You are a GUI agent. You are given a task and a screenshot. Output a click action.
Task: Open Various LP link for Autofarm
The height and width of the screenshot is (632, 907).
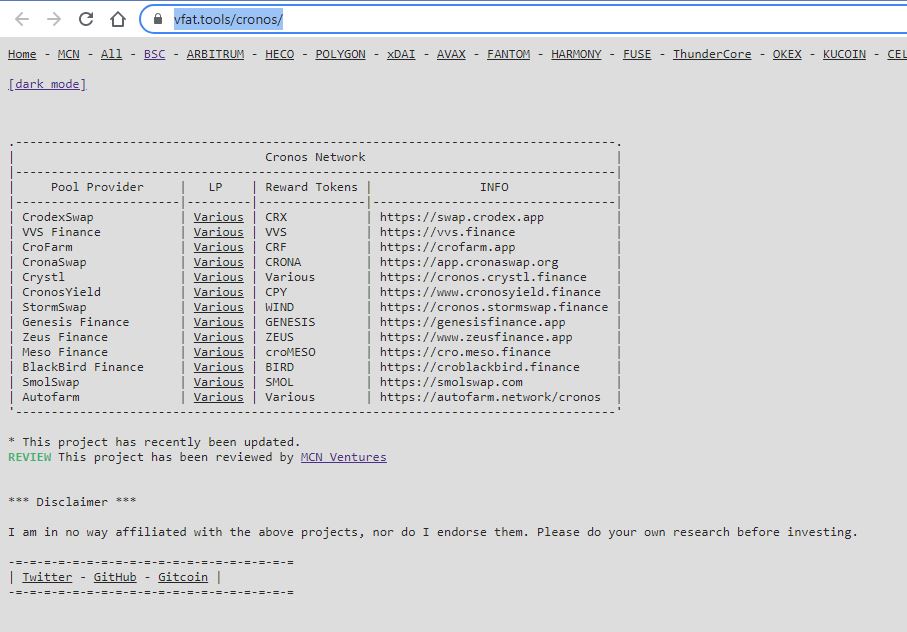pos(219,397)
